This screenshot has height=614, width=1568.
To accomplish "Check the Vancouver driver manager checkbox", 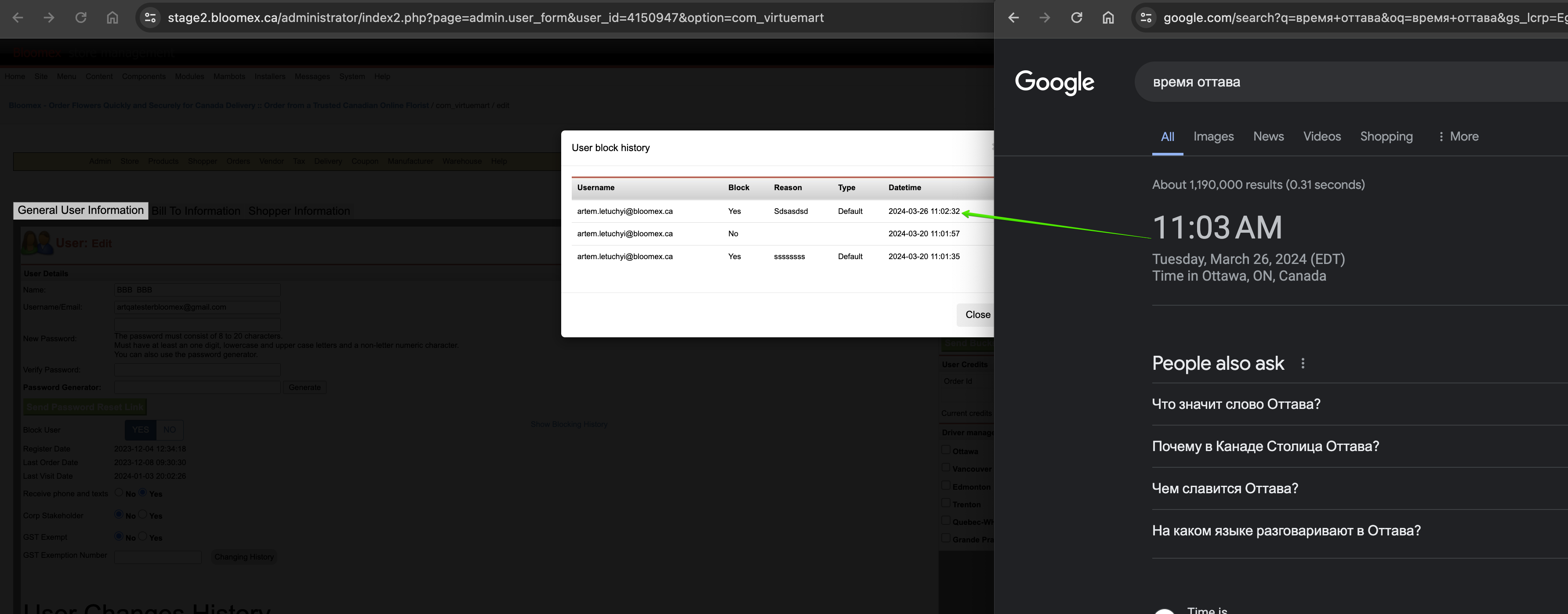I will tap(945, 467).
